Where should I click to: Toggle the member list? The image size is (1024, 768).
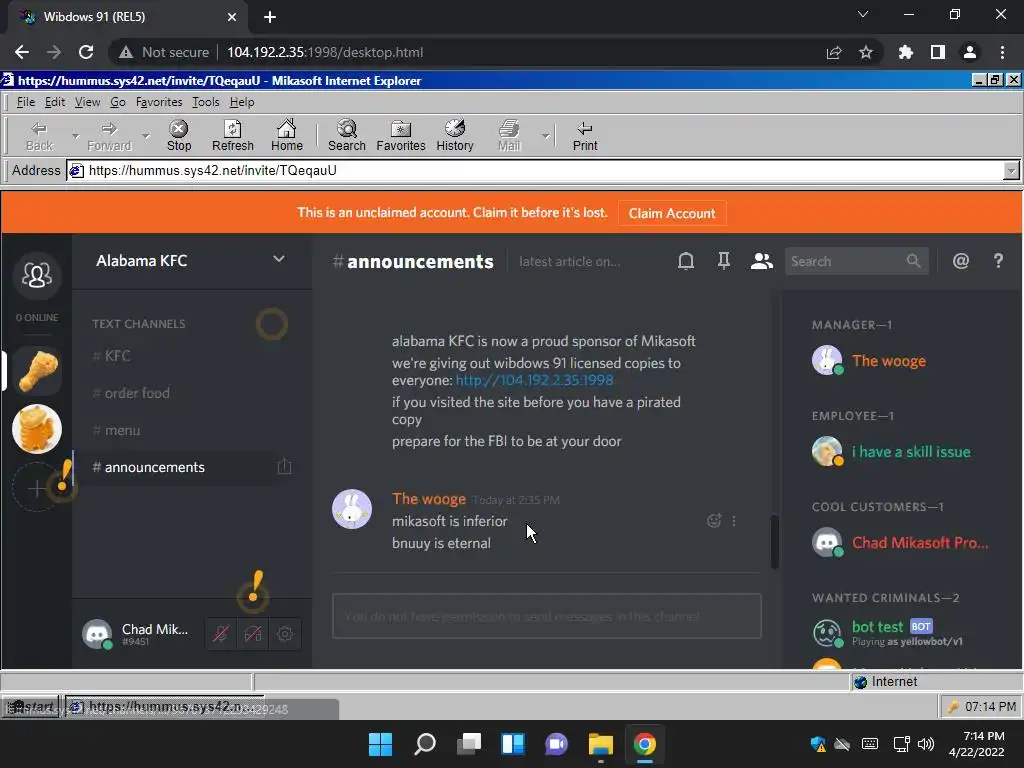(761, 261)
